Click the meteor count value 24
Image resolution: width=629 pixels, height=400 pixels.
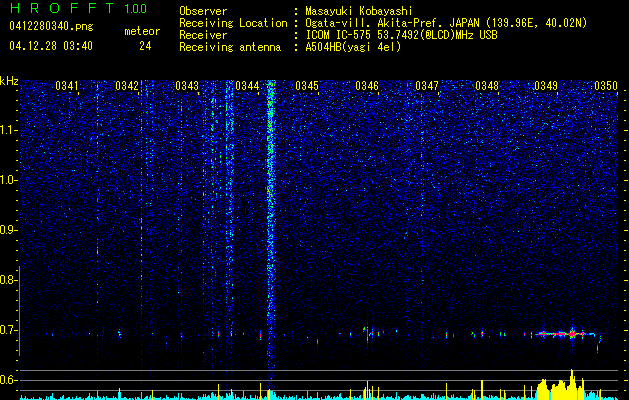point(145,46)
